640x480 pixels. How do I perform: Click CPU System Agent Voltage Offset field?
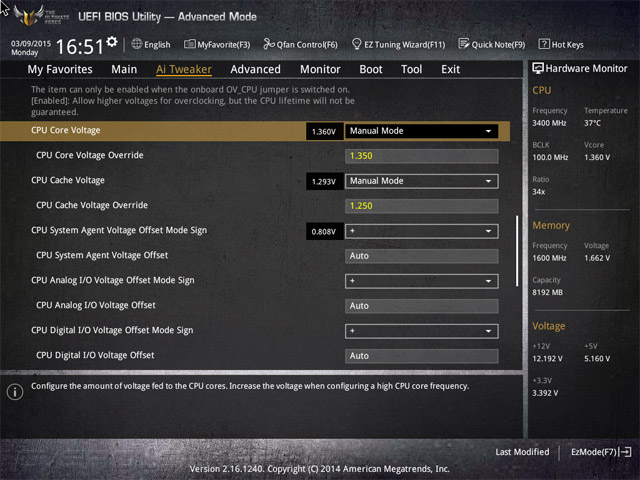(421, 256)
